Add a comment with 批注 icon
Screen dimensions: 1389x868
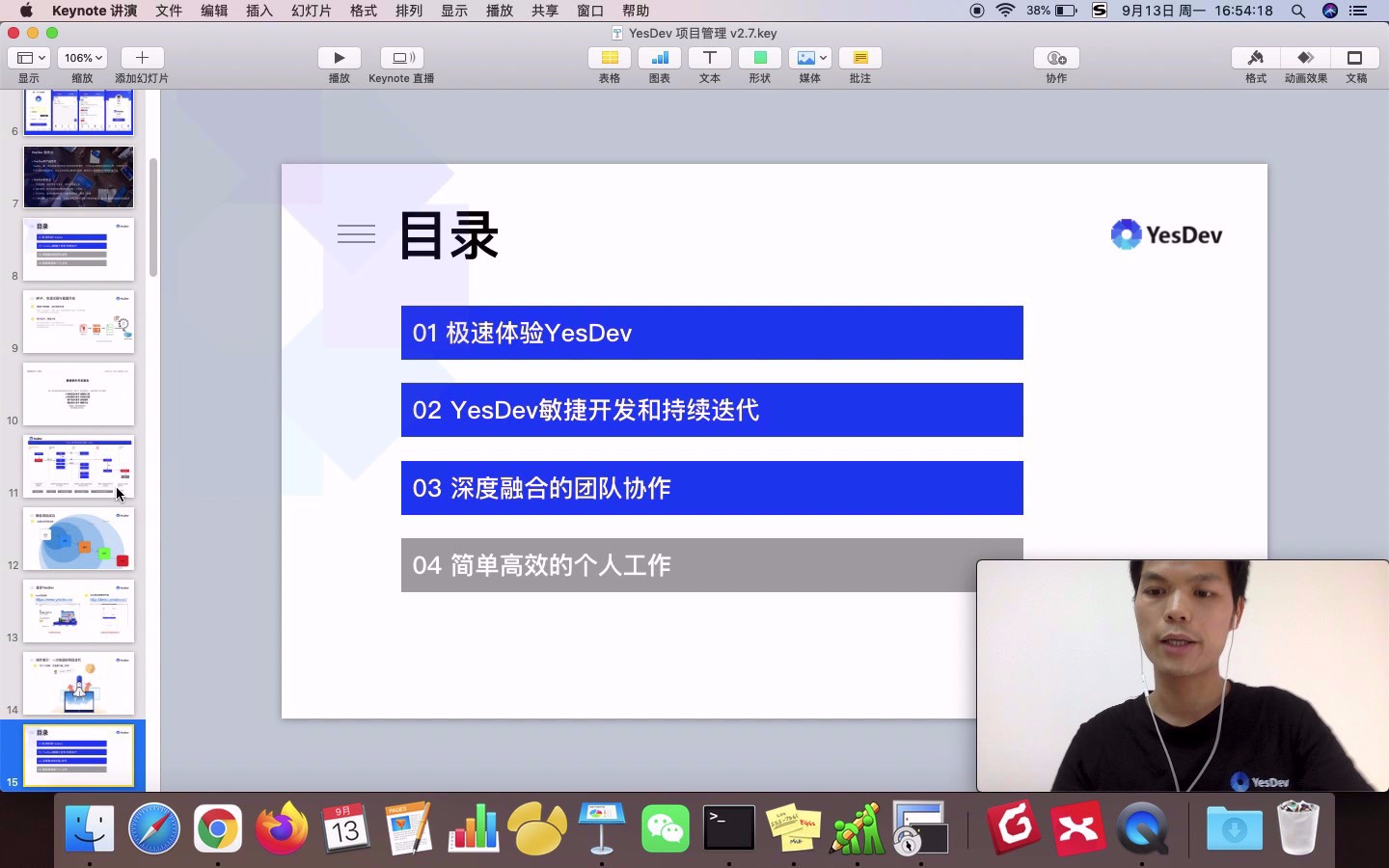point(860,58)
